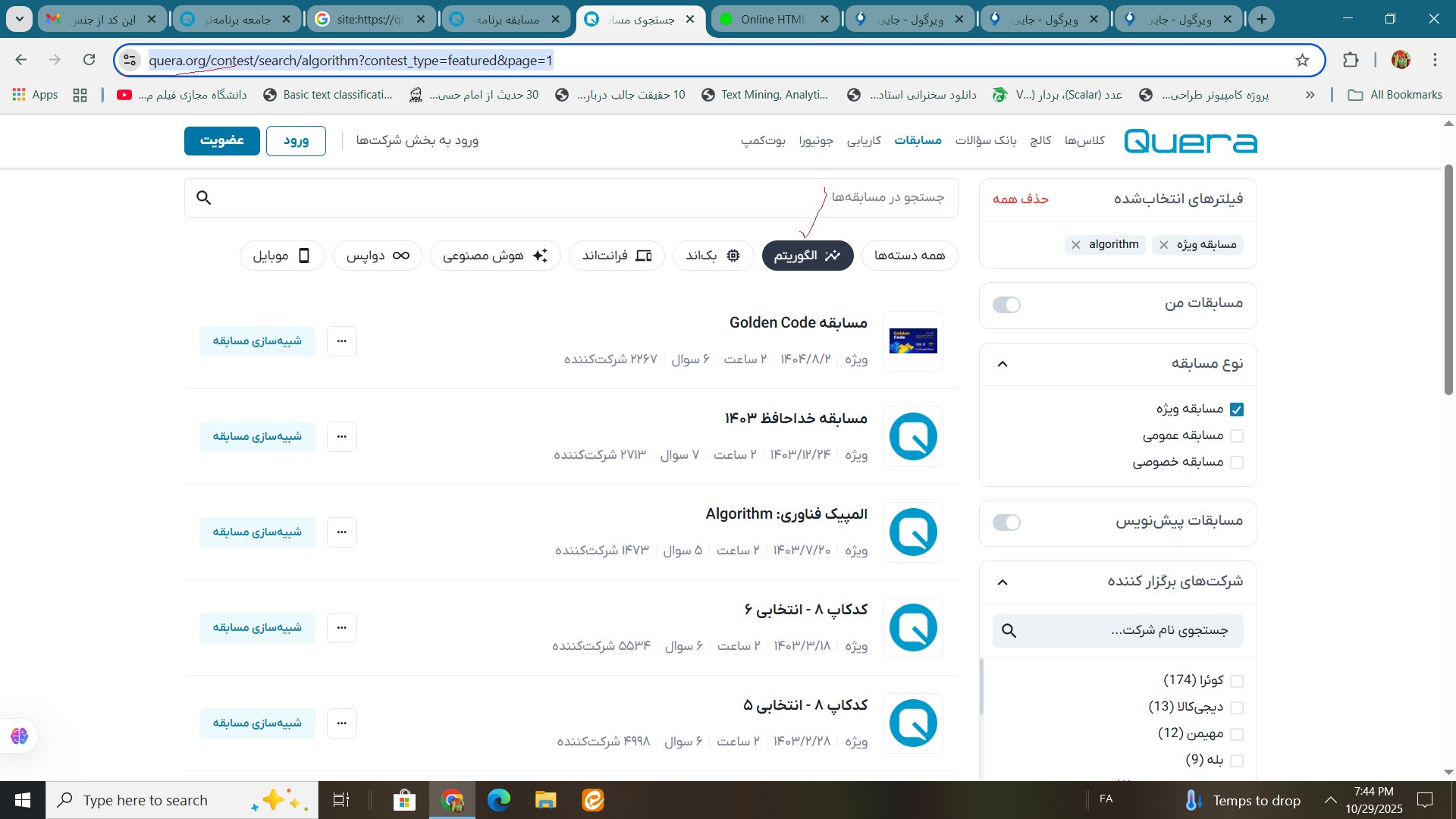Click the search magnifier icon in contest search
Image resolution: width=1456 pixels, height=819 pixels.
click(x=203, y=198)
